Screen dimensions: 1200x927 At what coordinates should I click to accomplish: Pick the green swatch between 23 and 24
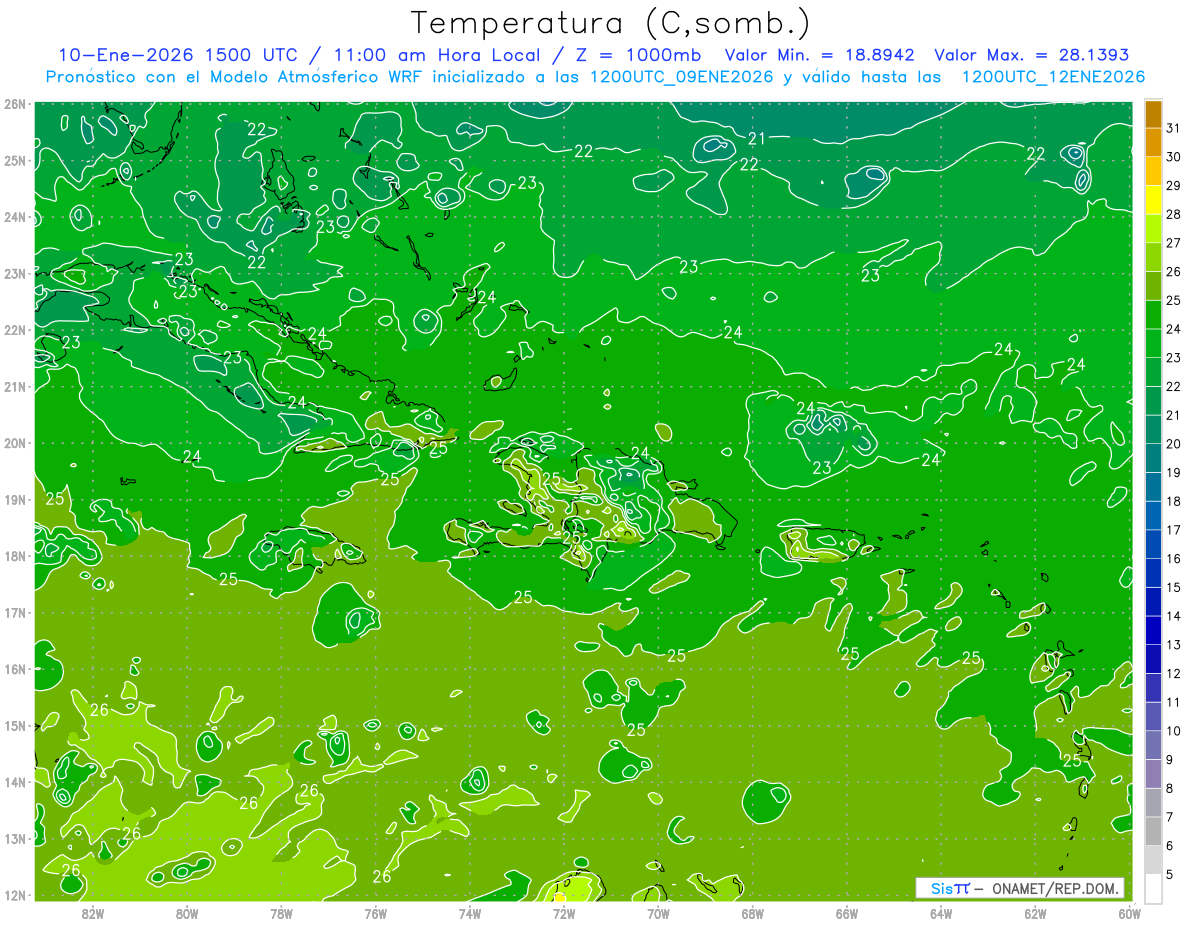1153,344
